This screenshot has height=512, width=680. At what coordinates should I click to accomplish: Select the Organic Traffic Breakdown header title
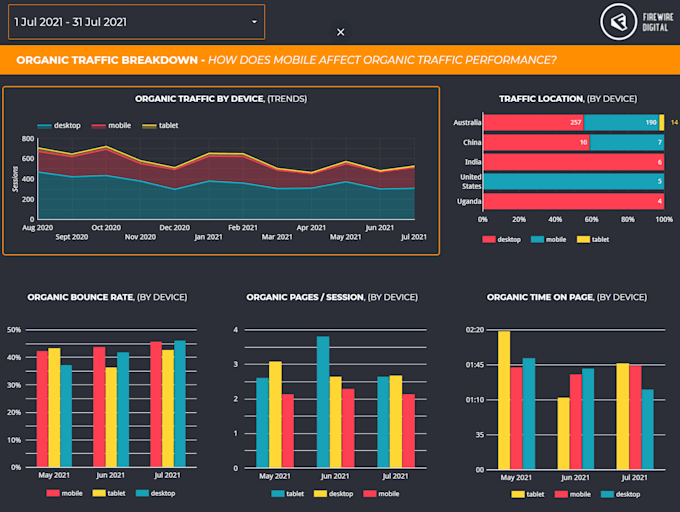pos(286,60)
